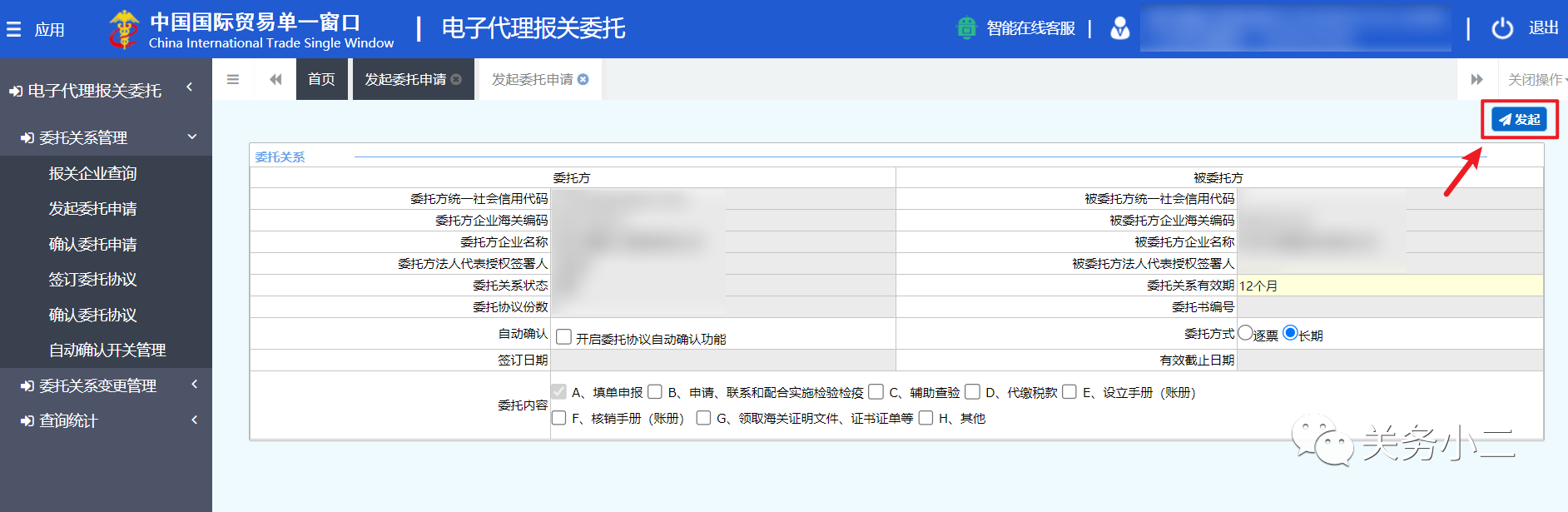Click the 智能在线客服 link
This screenshot has width=1568, height=512.
click(x=1030, y=28)
